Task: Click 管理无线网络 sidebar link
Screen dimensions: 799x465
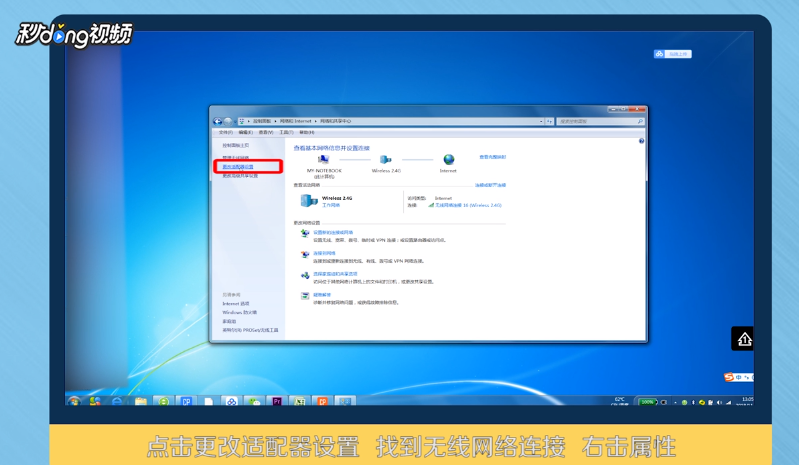Action: coord(235,158)
